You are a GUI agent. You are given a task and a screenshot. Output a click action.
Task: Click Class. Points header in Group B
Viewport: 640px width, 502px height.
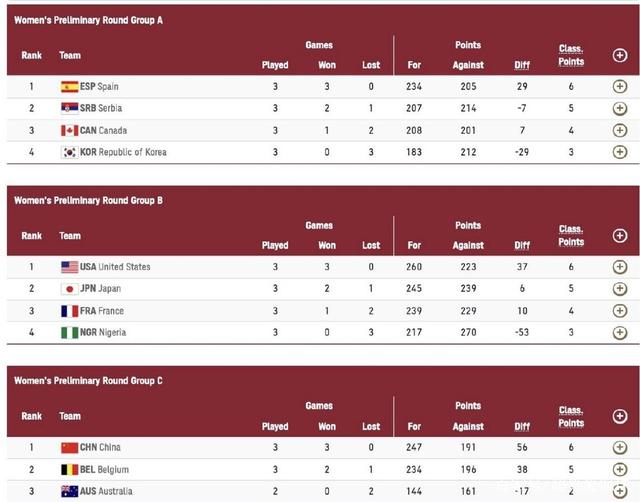pyautogui.click(x=571, y=236)
